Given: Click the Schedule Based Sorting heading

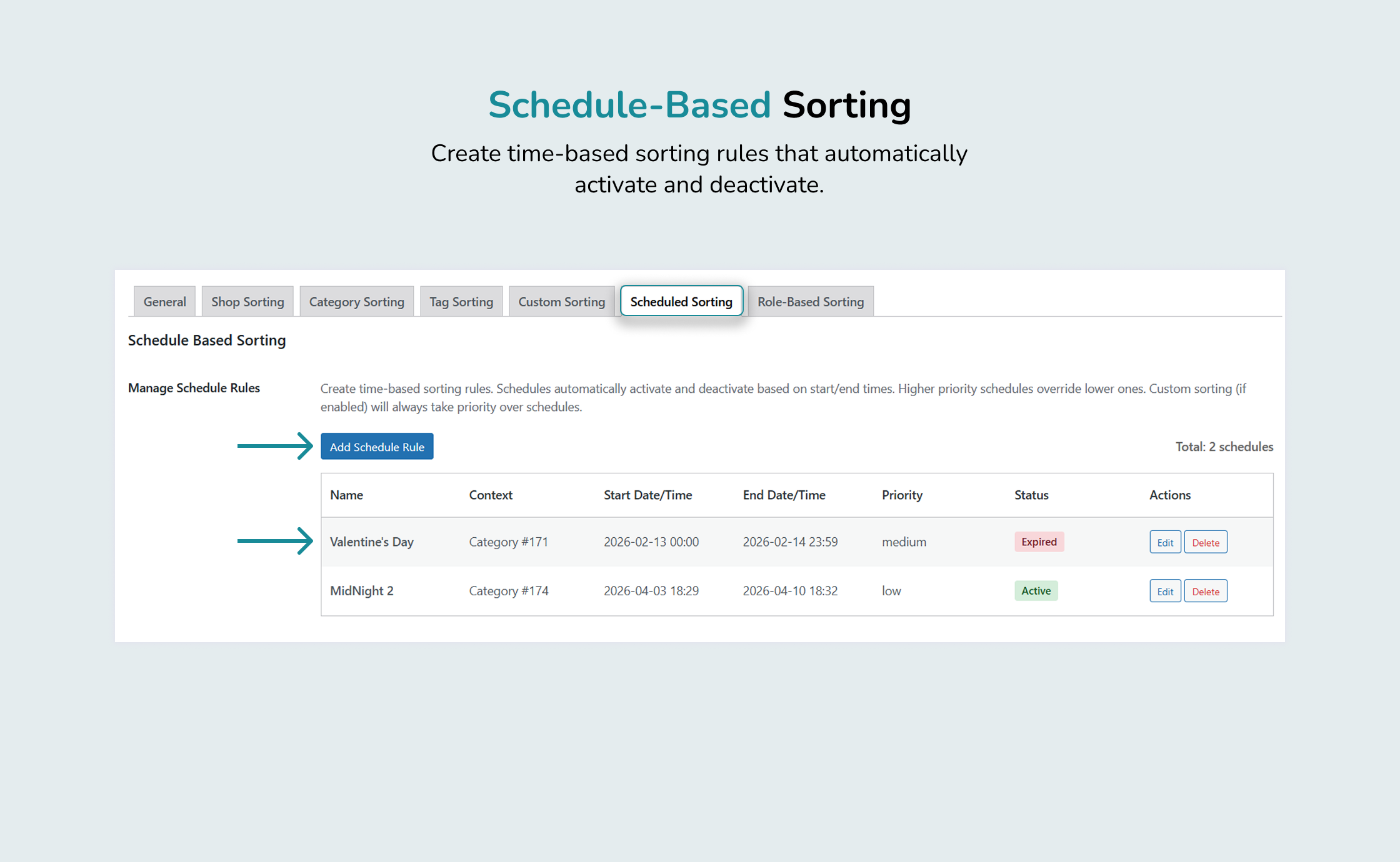Looking at the screenshot, I should 207,340.
